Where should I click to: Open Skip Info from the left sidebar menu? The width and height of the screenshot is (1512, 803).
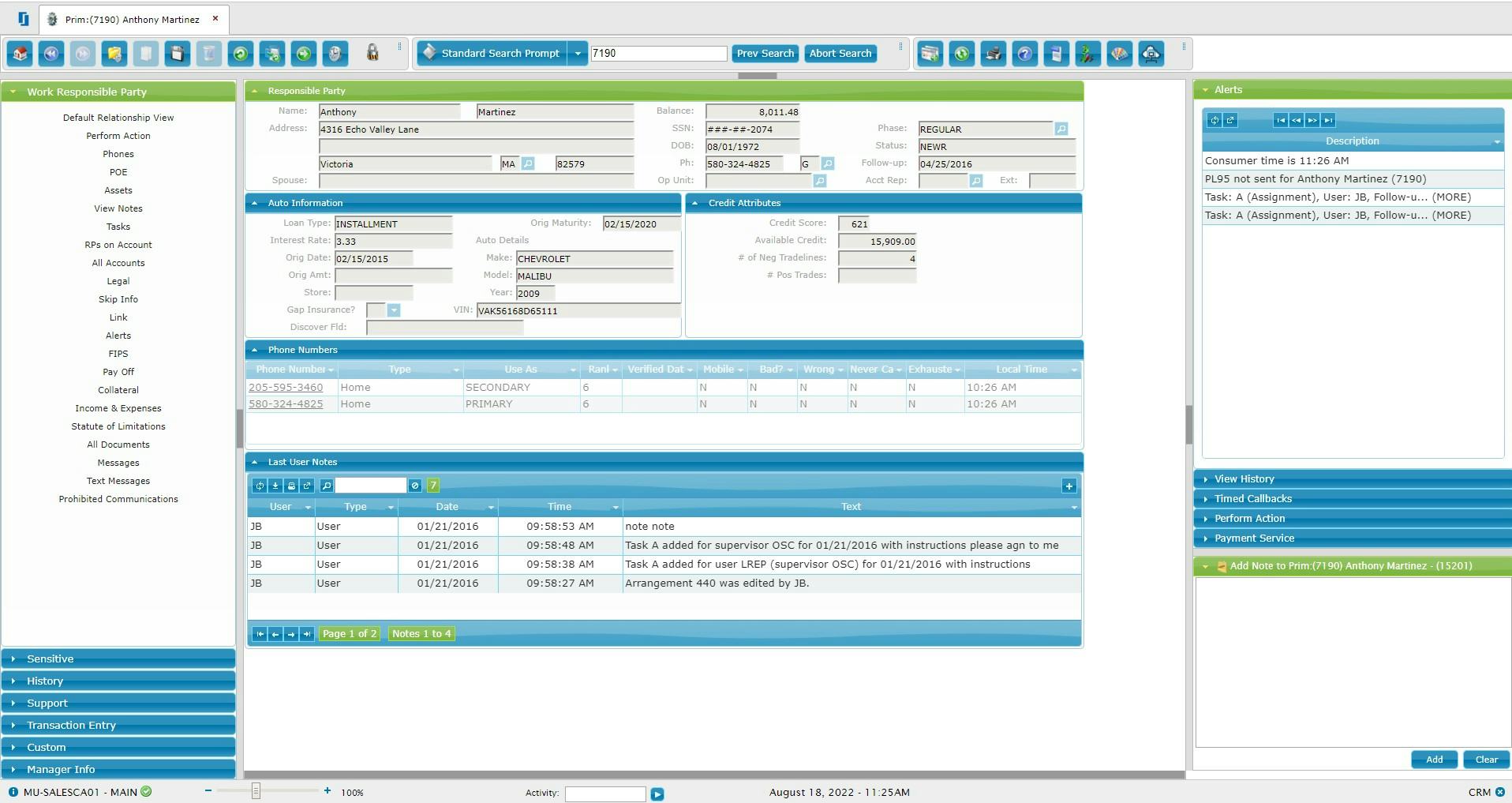point(118,298)
